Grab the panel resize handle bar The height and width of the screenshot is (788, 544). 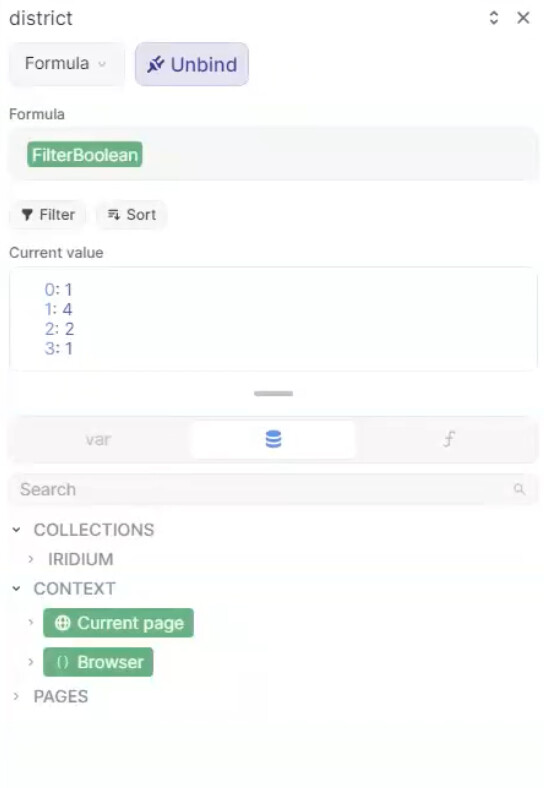pyautogui.click(x=273, y=393)
